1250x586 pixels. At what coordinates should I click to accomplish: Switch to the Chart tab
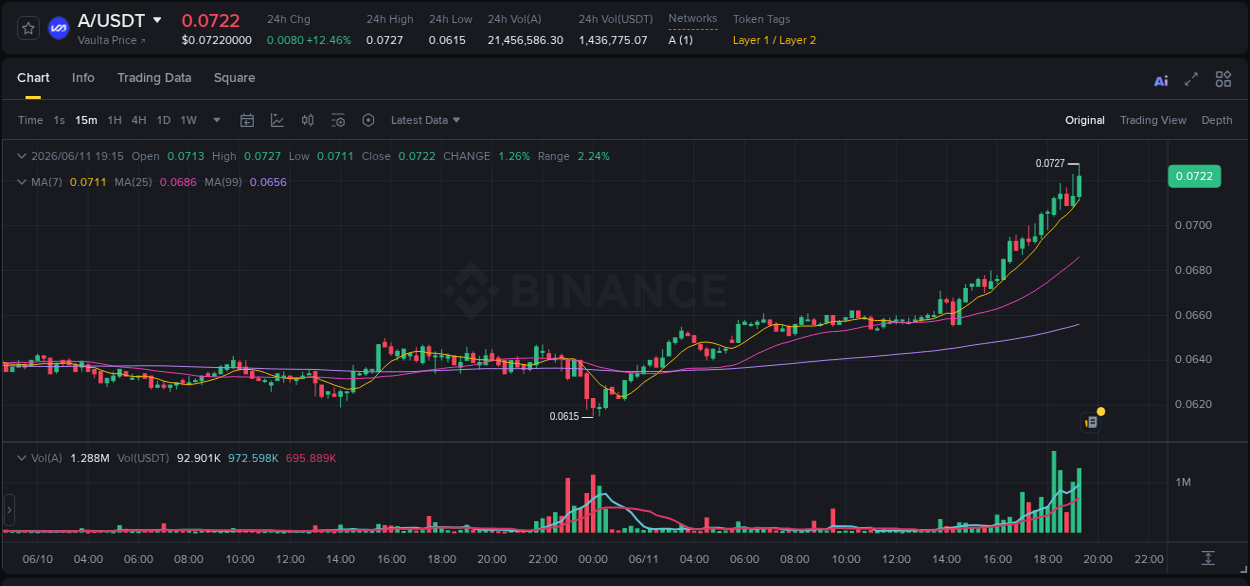click(x=33, y=78)
